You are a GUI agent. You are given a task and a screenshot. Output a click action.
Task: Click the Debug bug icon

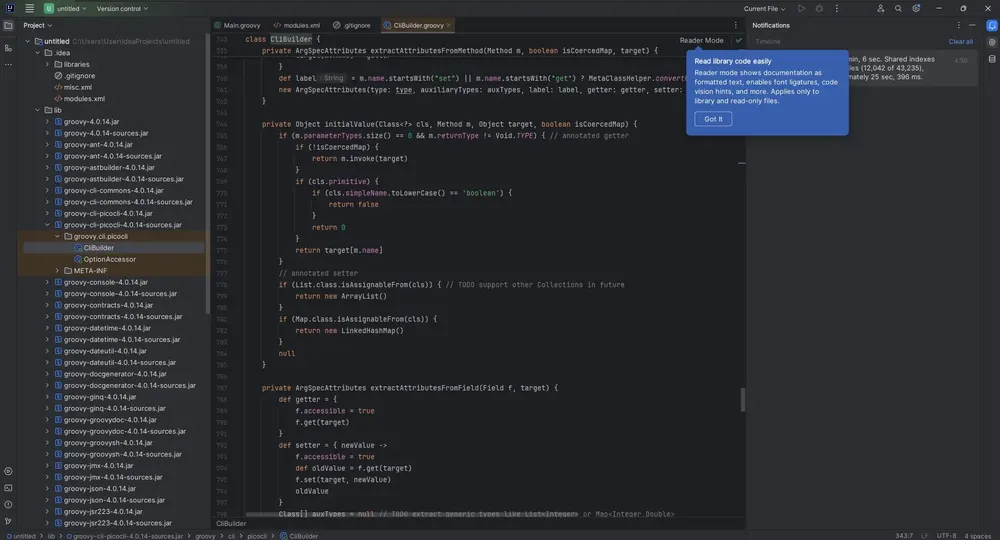820,8
